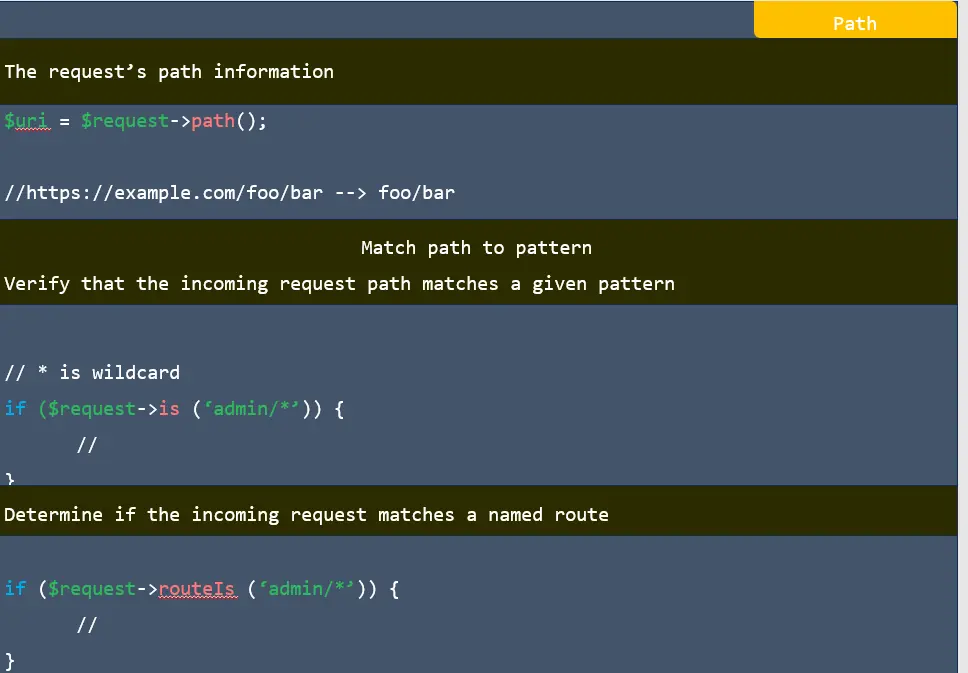Click the empty comment inside the if body
The height and width of the screenshot is (673, 968).
[x=87, y=444]
